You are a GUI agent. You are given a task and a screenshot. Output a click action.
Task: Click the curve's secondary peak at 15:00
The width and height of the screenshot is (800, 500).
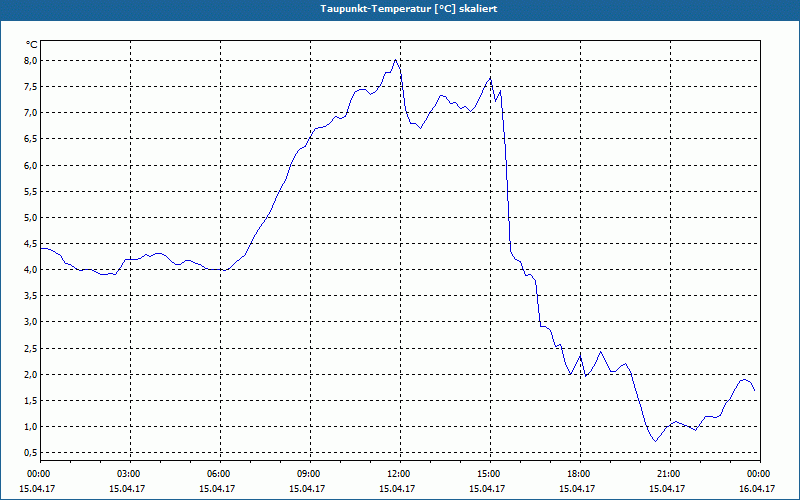click(x=490, y=78)
